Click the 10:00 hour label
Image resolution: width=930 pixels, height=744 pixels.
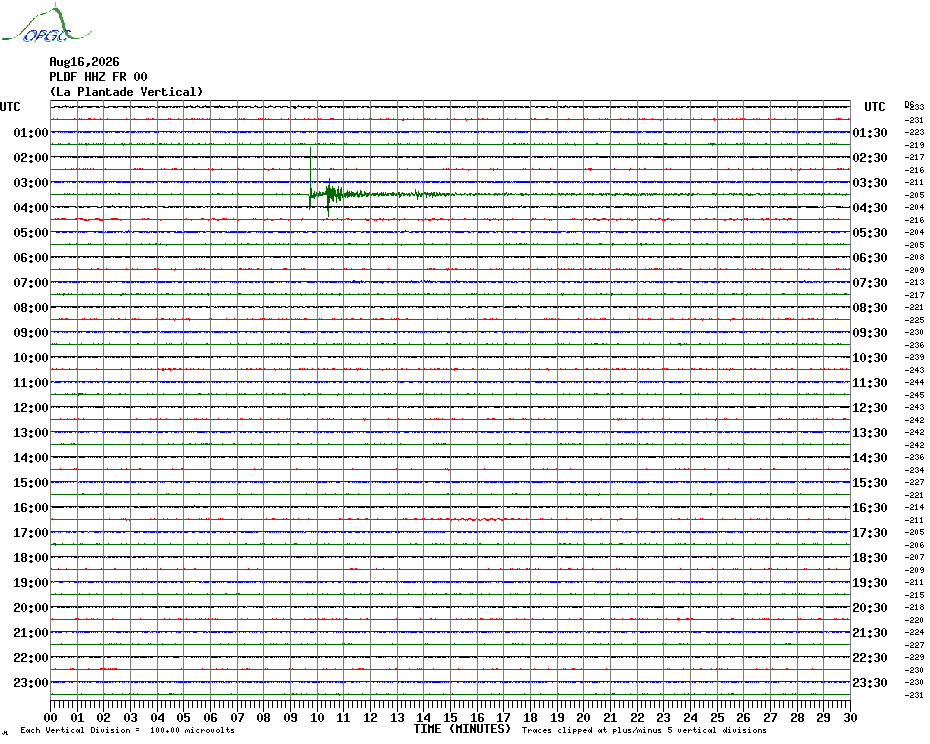click(31, 357)
